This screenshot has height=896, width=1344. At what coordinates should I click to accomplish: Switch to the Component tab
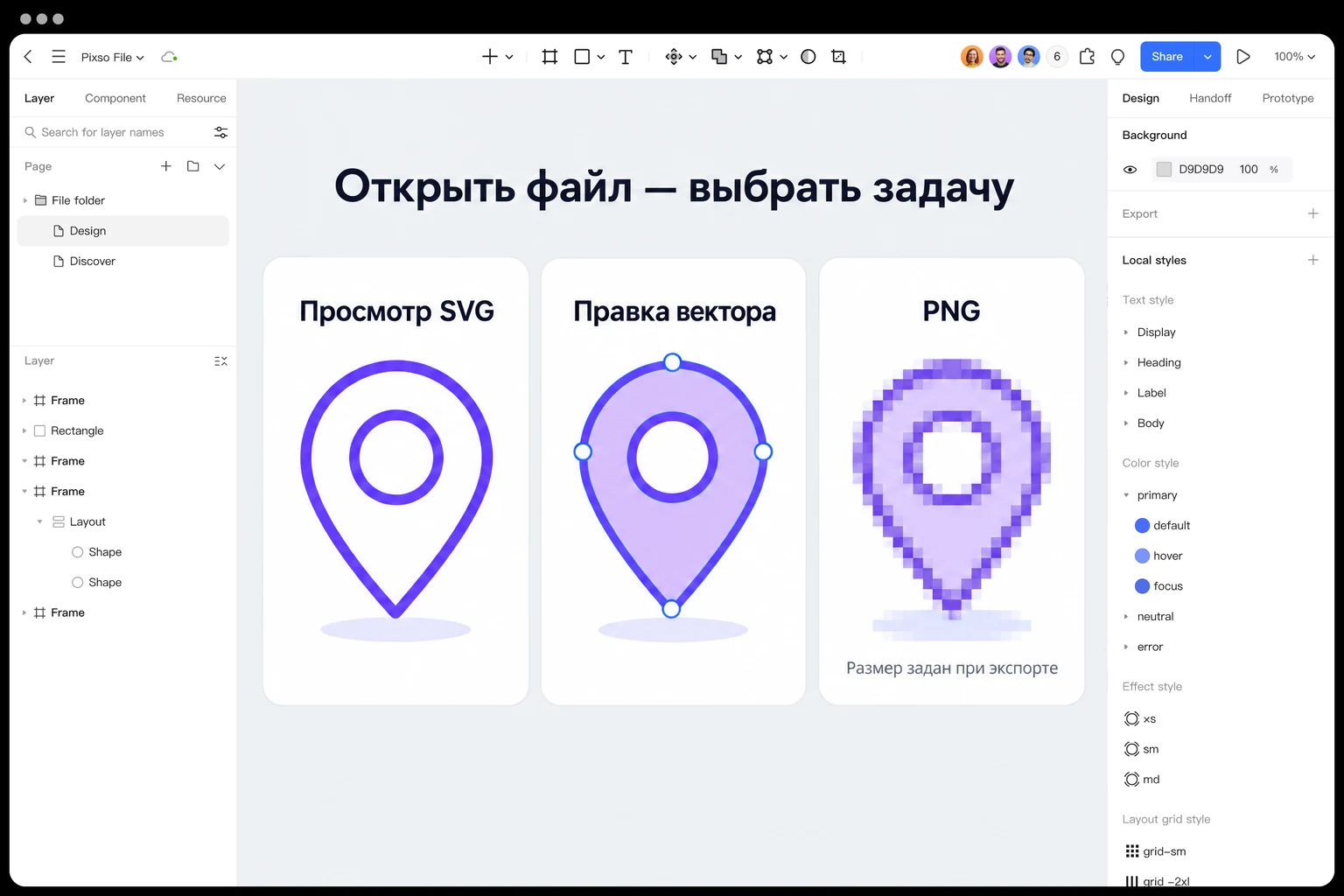115,98
